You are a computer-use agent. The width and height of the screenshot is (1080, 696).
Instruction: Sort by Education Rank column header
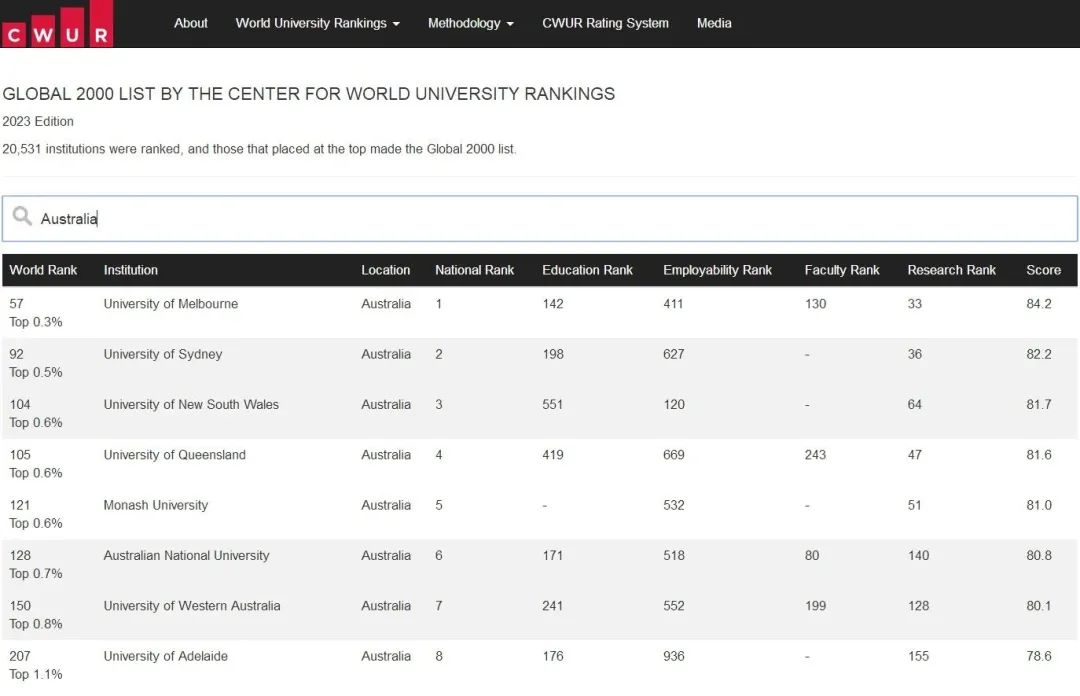pos(587,270)
